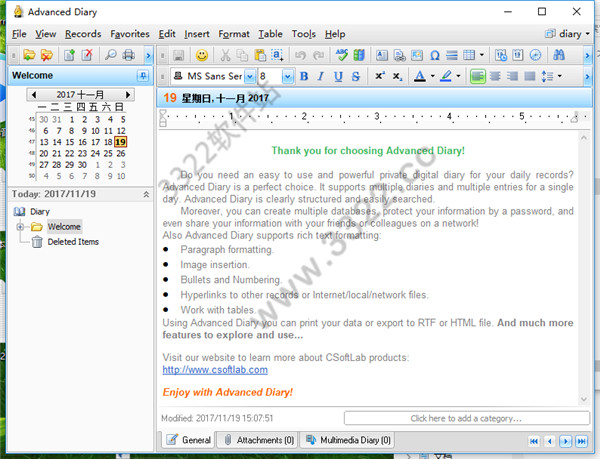Click the Select All icon
The height and width of the screenshot is (459, 600).
pyautogui.click(x=277, y=55)
